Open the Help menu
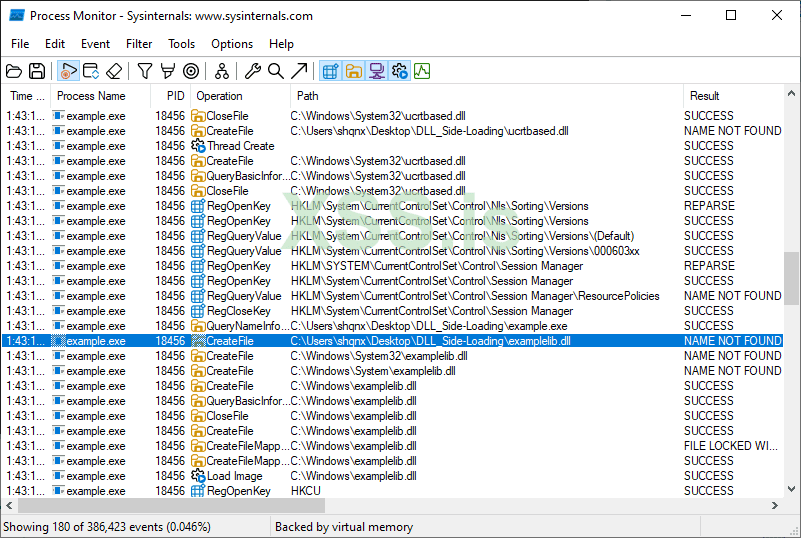Image resolution: width=801 pixels, height=538 pixels. (x=281, y=44)
